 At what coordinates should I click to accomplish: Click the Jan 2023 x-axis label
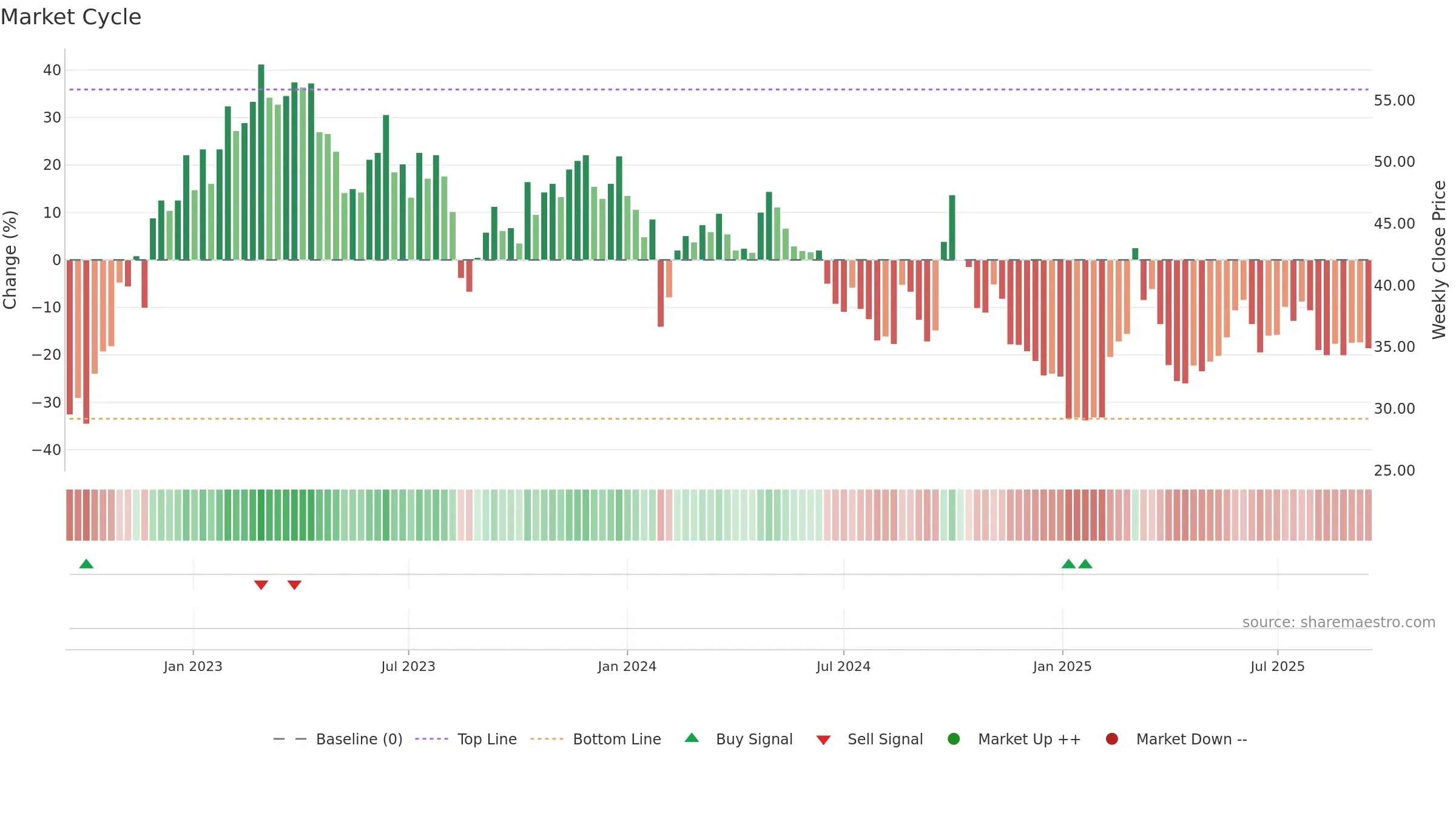(x=193, y=667)
